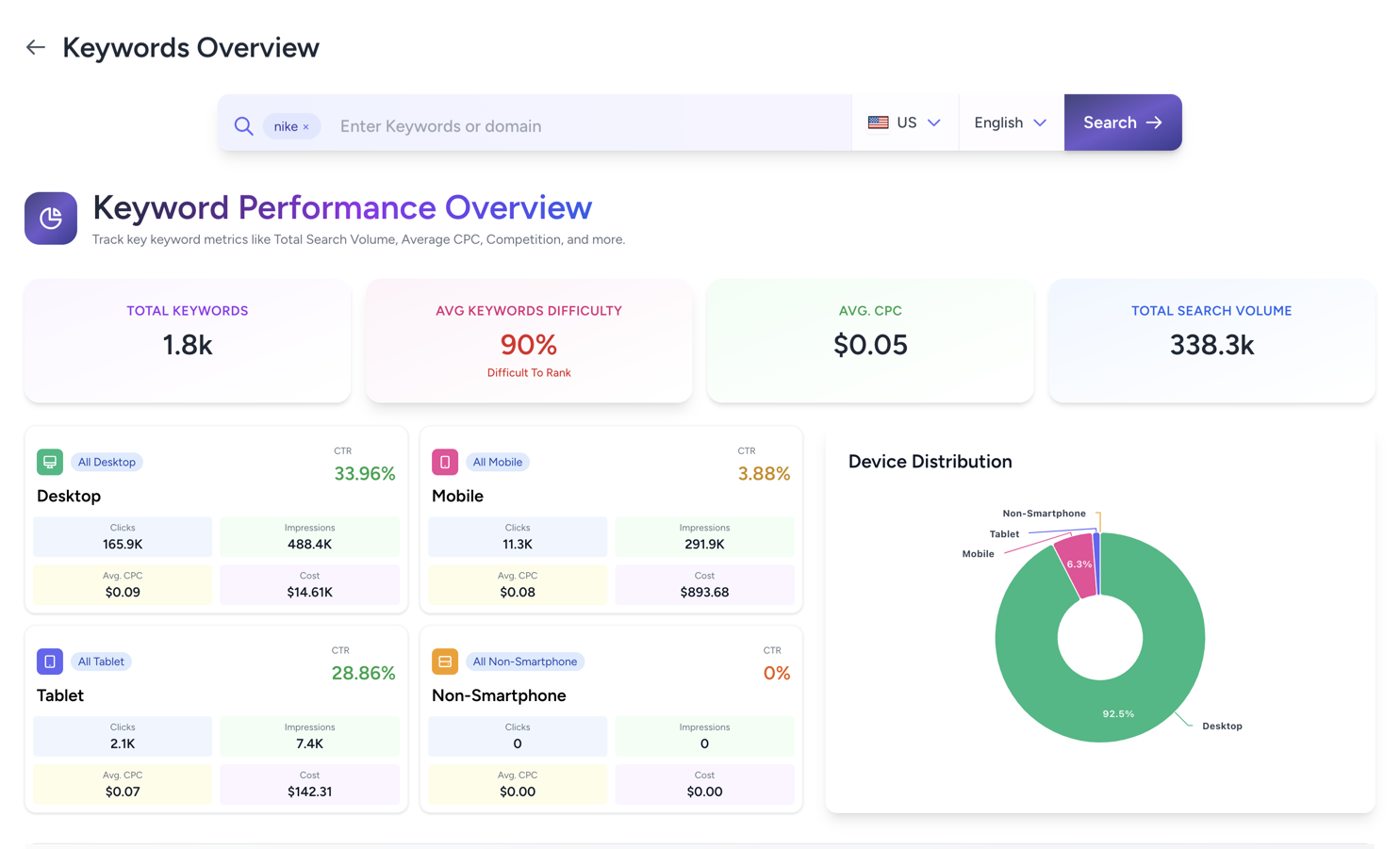The image size is (1400, 849).
Task: Click the magnifier icon in search bar
Action: (x=243, y=126)
